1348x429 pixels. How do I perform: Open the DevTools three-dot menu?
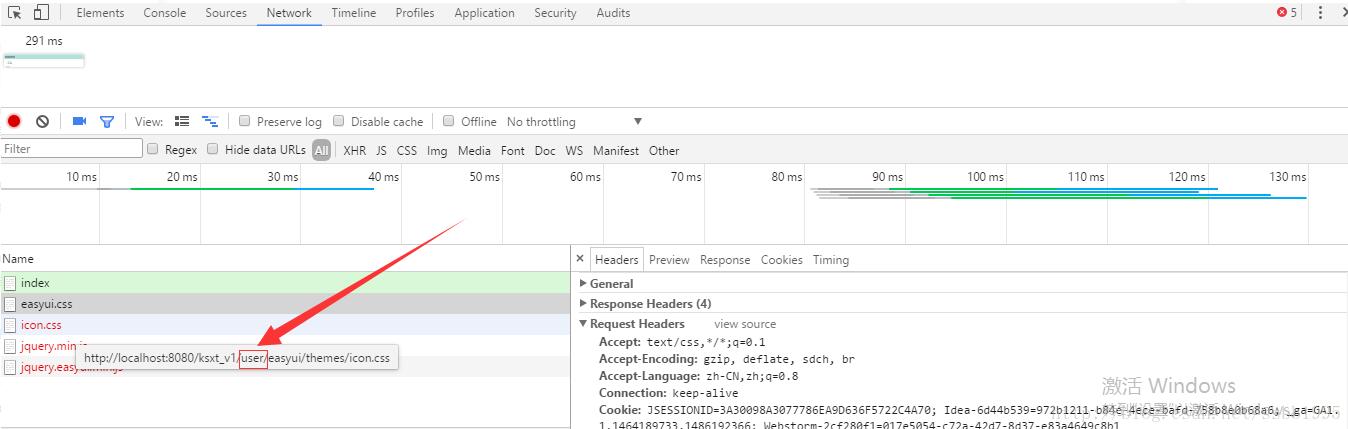point(1320,13)
